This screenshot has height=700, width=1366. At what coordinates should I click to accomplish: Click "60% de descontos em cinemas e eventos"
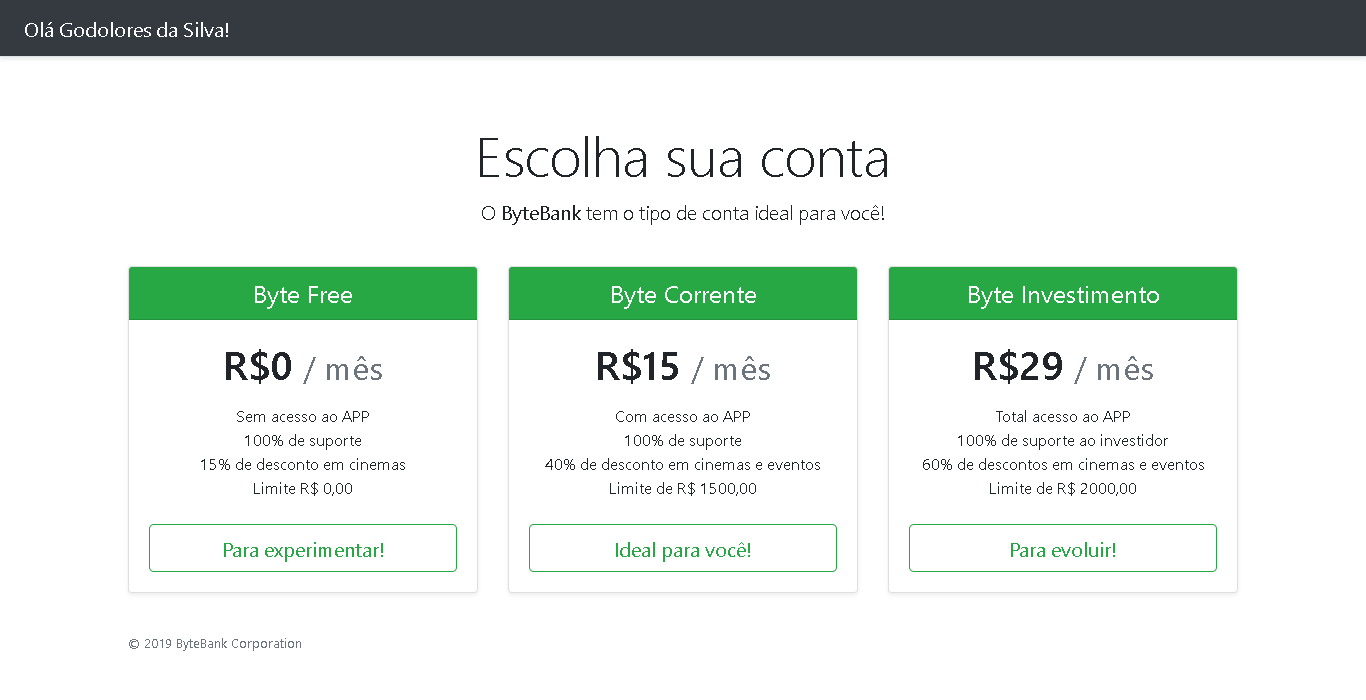pyautogui.click(x=1062, y=464)
